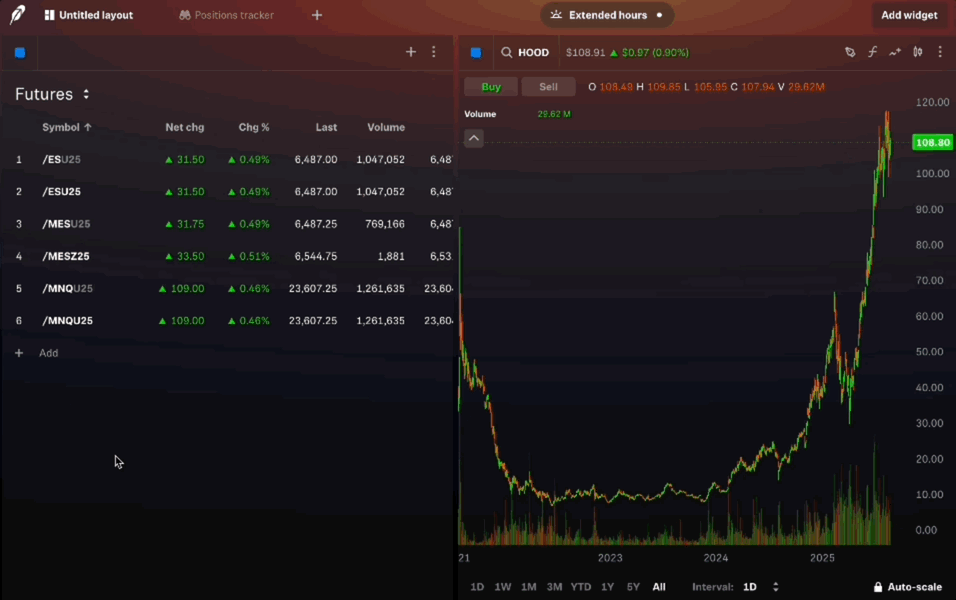Open the Futures category selector

pos(54,93)
